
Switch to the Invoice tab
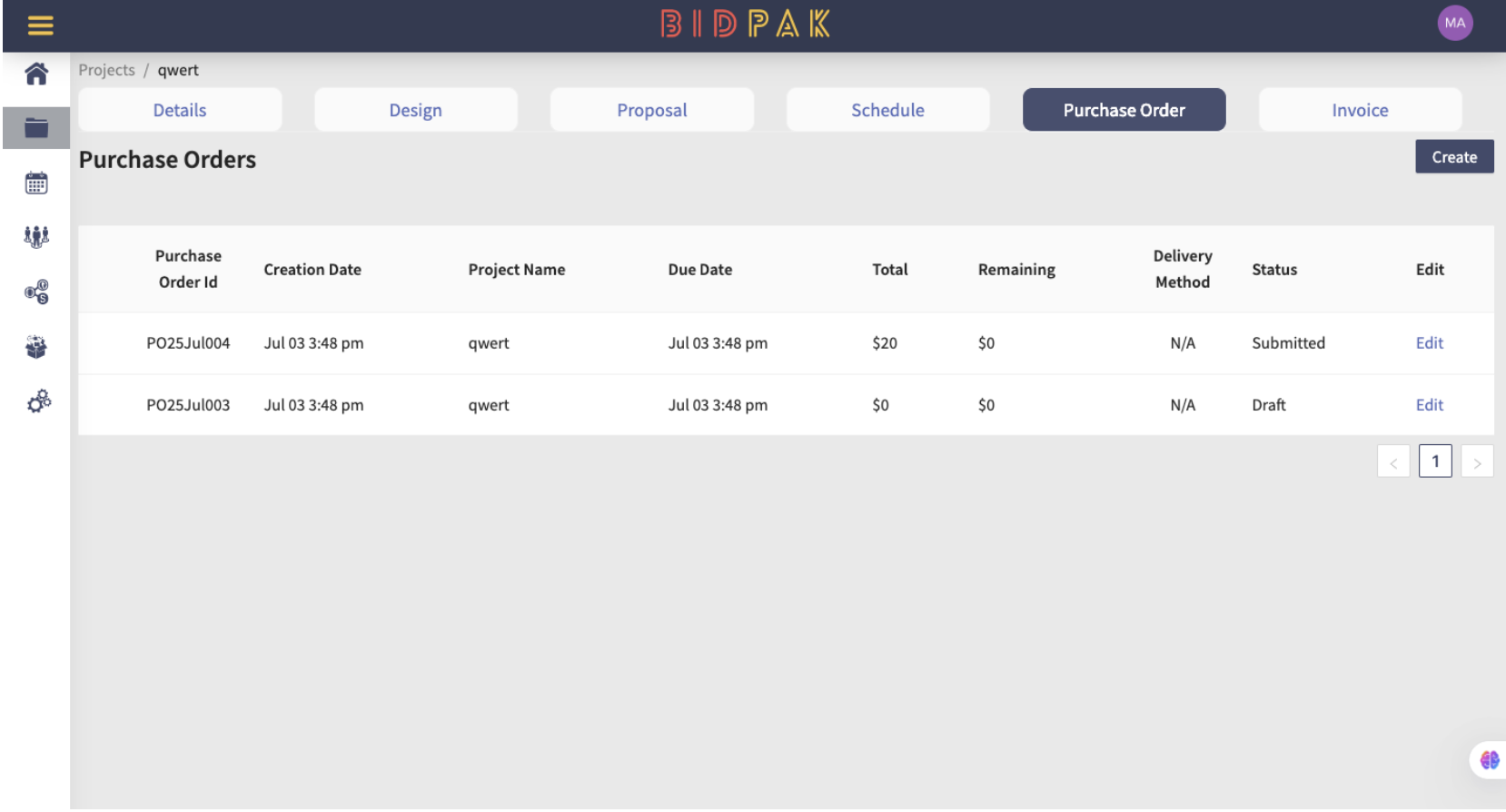[x=1360, y=110]
